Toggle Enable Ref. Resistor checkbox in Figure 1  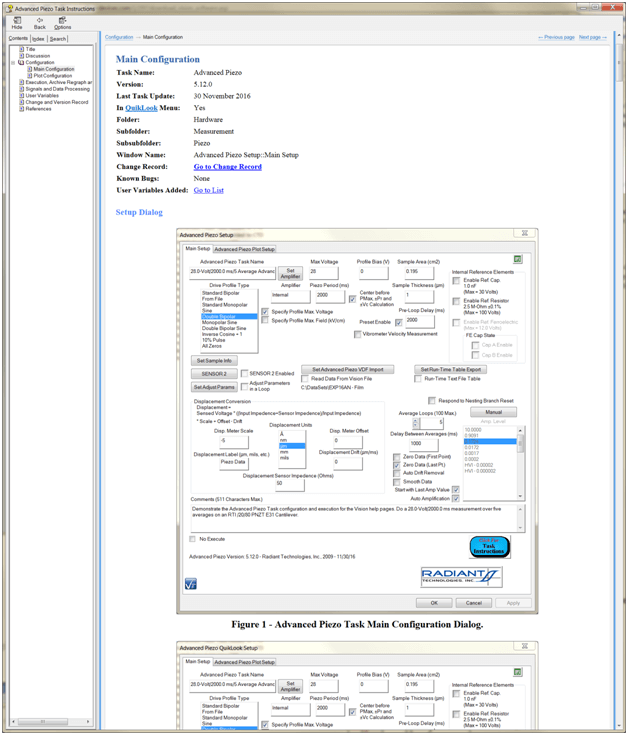(x=456, y=301)
